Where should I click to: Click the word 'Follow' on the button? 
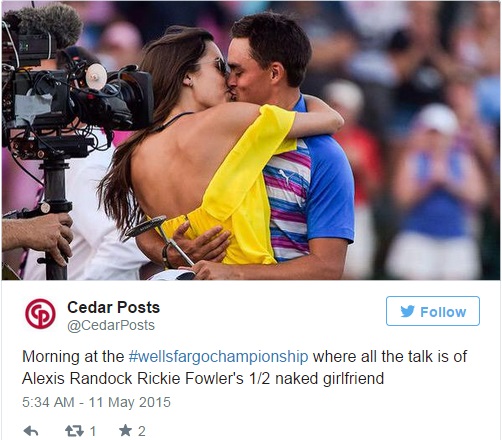(x=443, y=312)
